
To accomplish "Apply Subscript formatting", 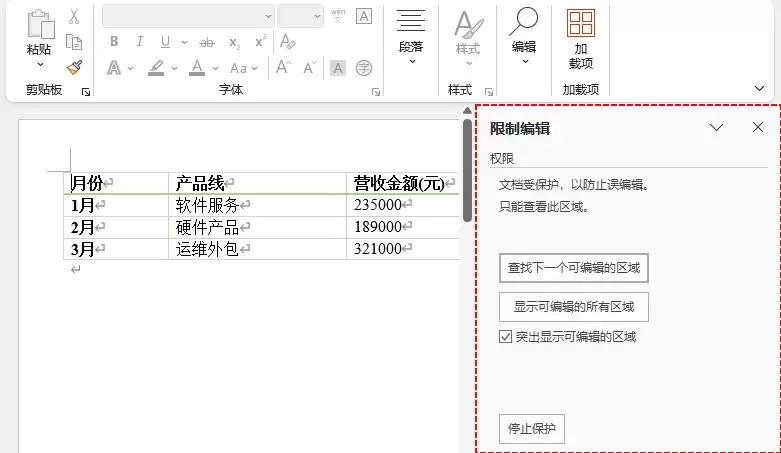I will 234,43.
